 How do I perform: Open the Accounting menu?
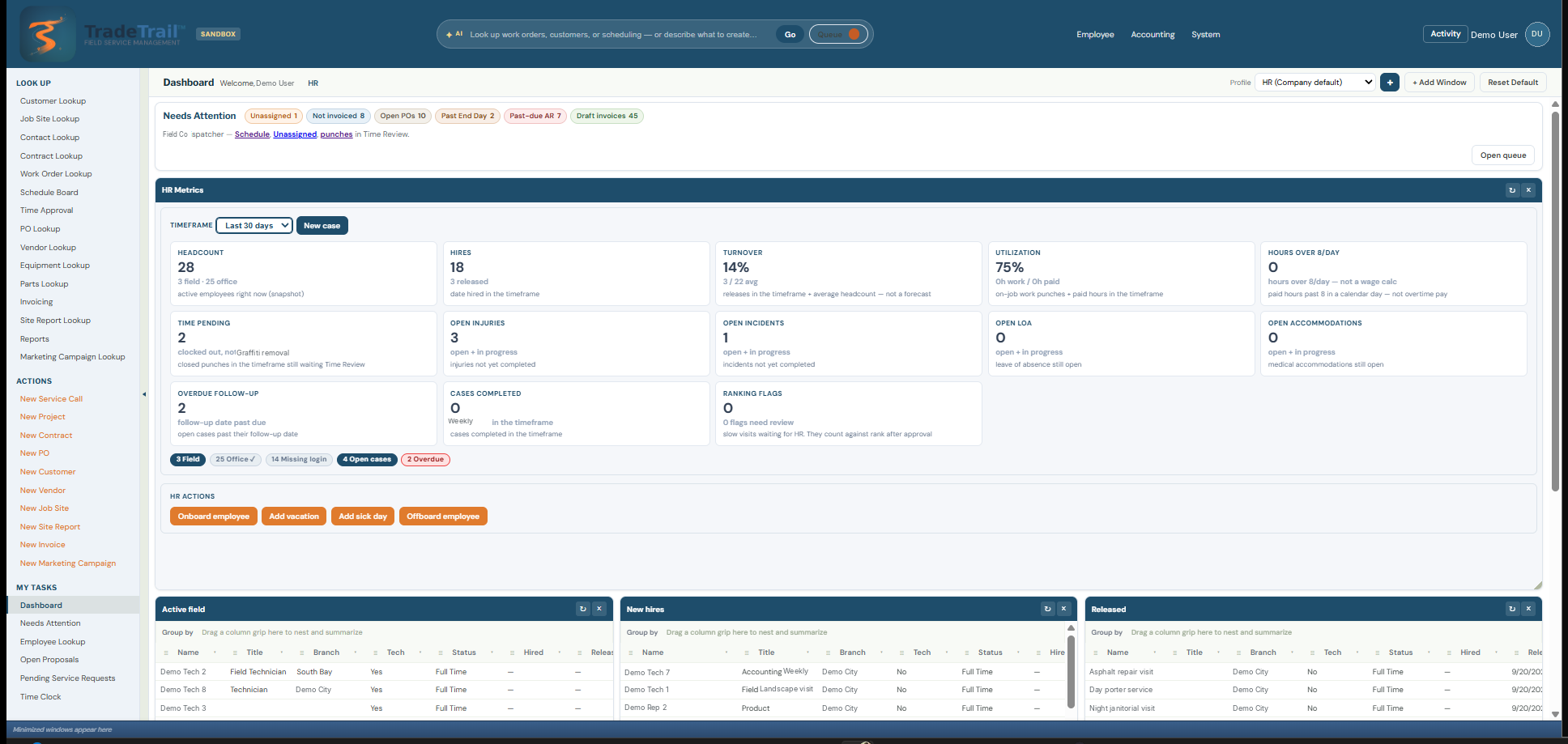[x=1153, y=35]
